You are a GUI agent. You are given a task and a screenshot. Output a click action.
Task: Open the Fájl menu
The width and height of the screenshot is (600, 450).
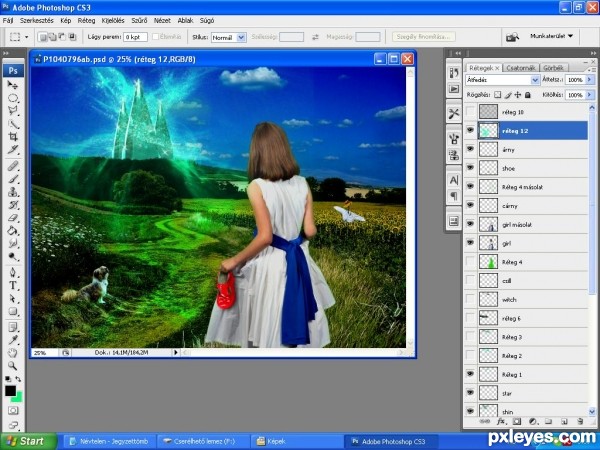click(8, 21)
